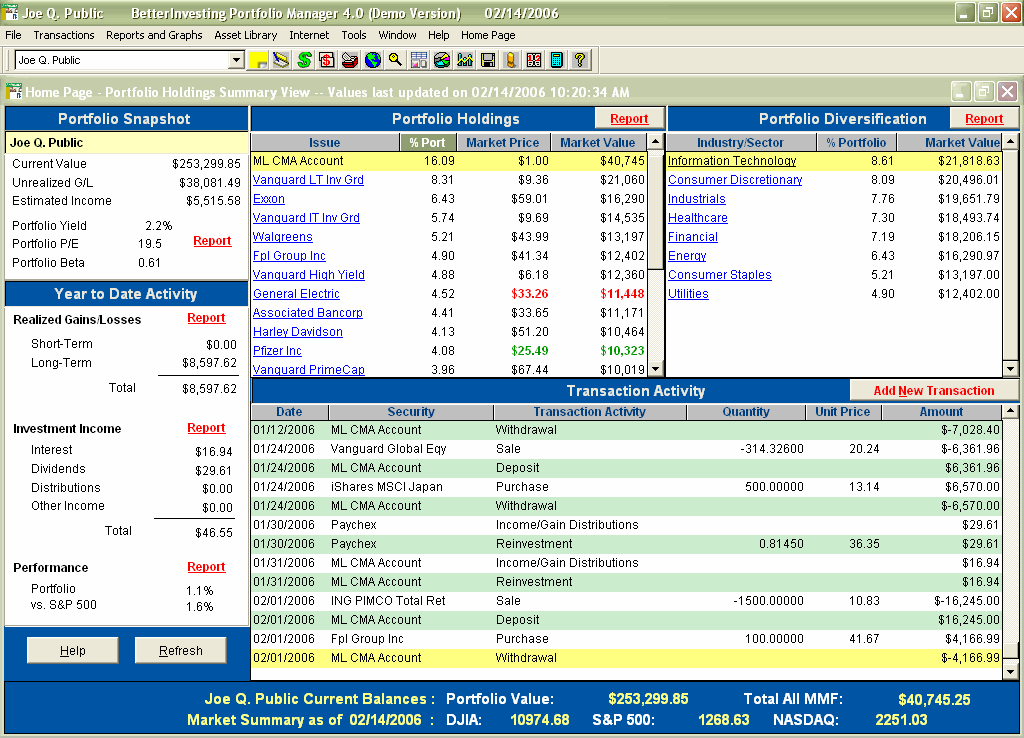Click the green dollar sign toolbar icon
The width and height of the screenshot is (1024, 738).
(x=304, y=60)
